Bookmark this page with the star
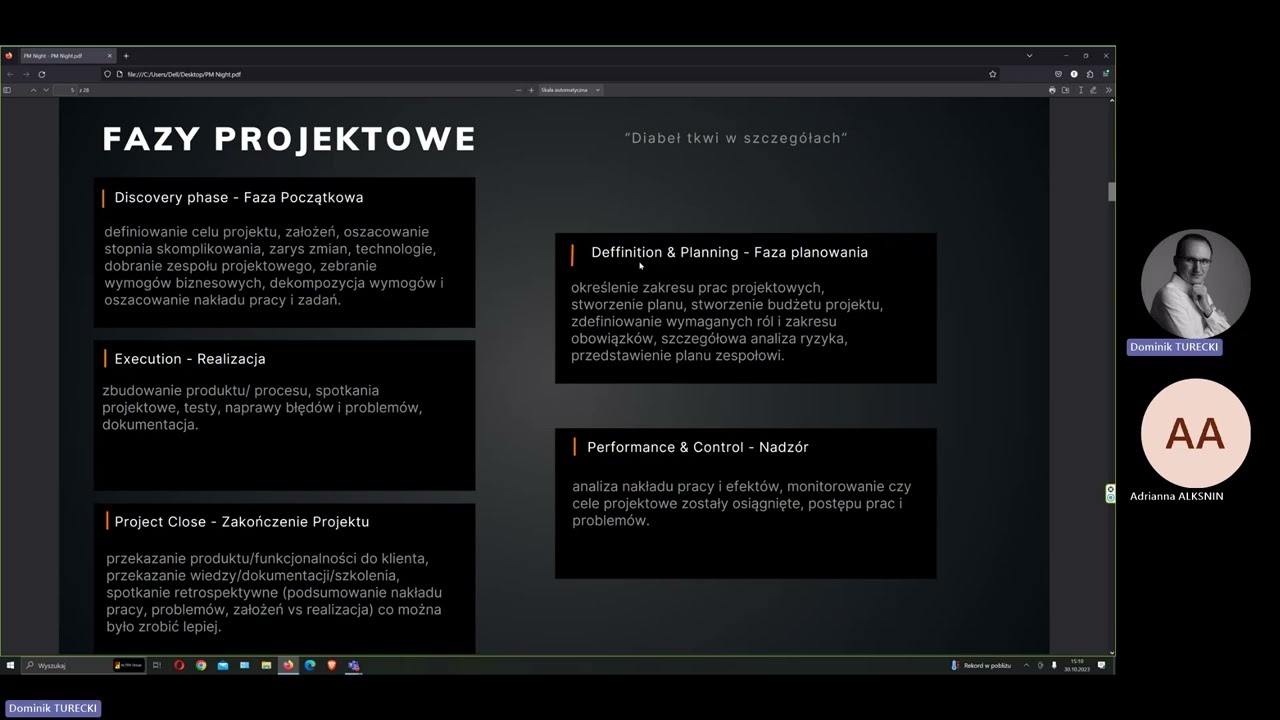This screenshot has height=720, width=1280. click(x=993, y=74)
